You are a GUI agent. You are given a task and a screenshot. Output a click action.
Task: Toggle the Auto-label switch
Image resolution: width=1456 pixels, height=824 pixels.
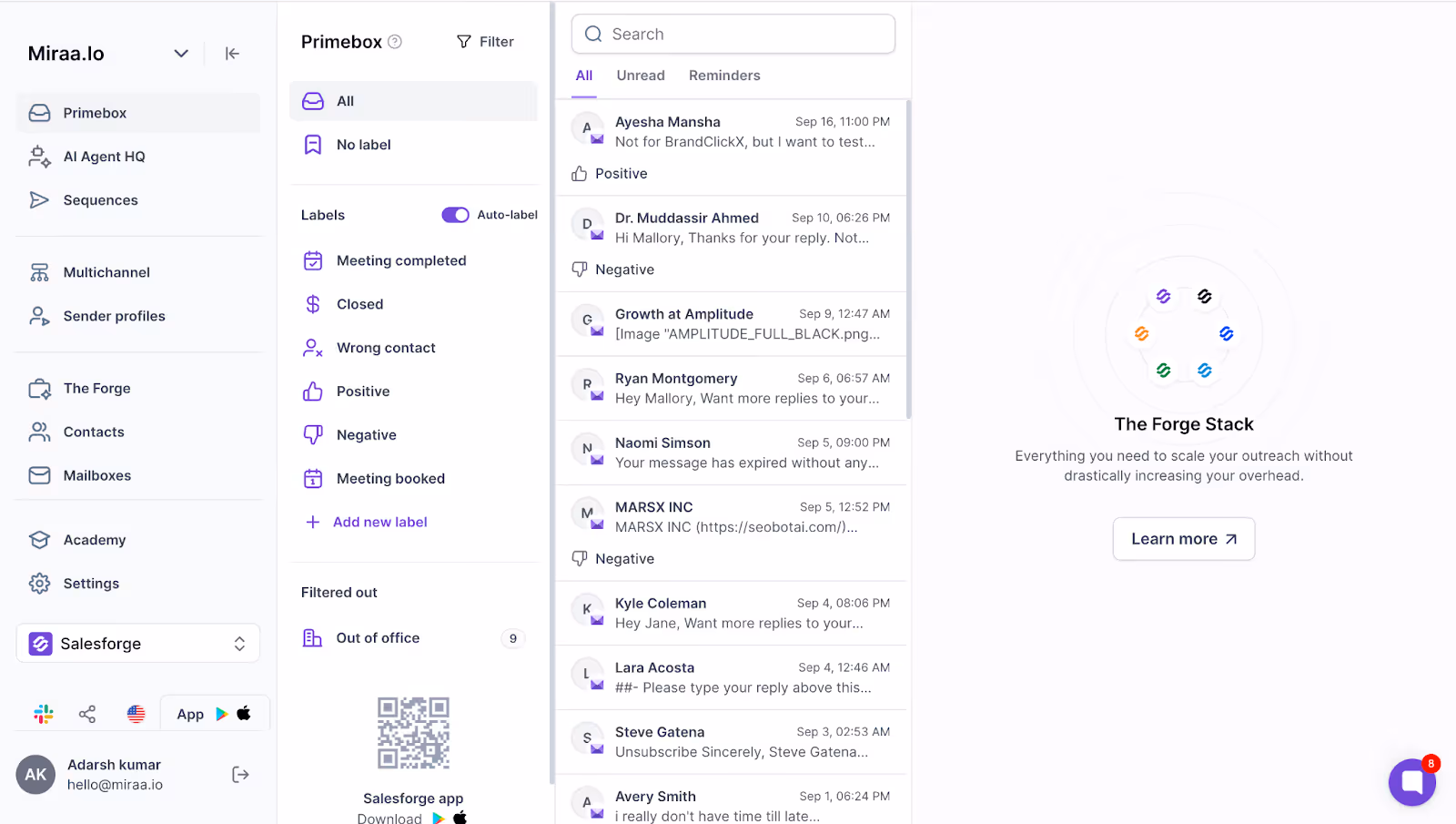(x=456, y=215)
